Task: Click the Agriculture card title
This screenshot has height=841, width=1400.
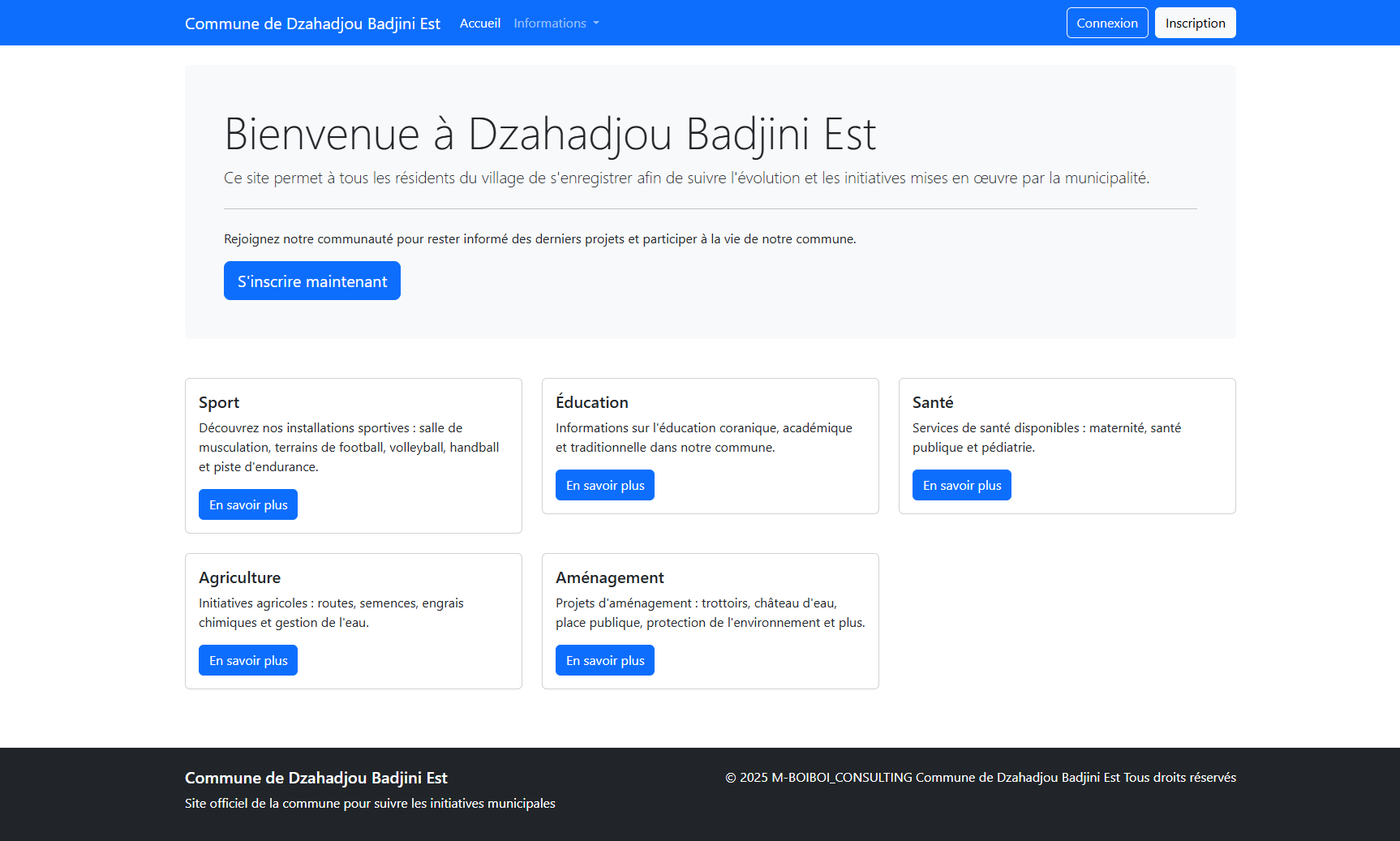Action: 239,578
